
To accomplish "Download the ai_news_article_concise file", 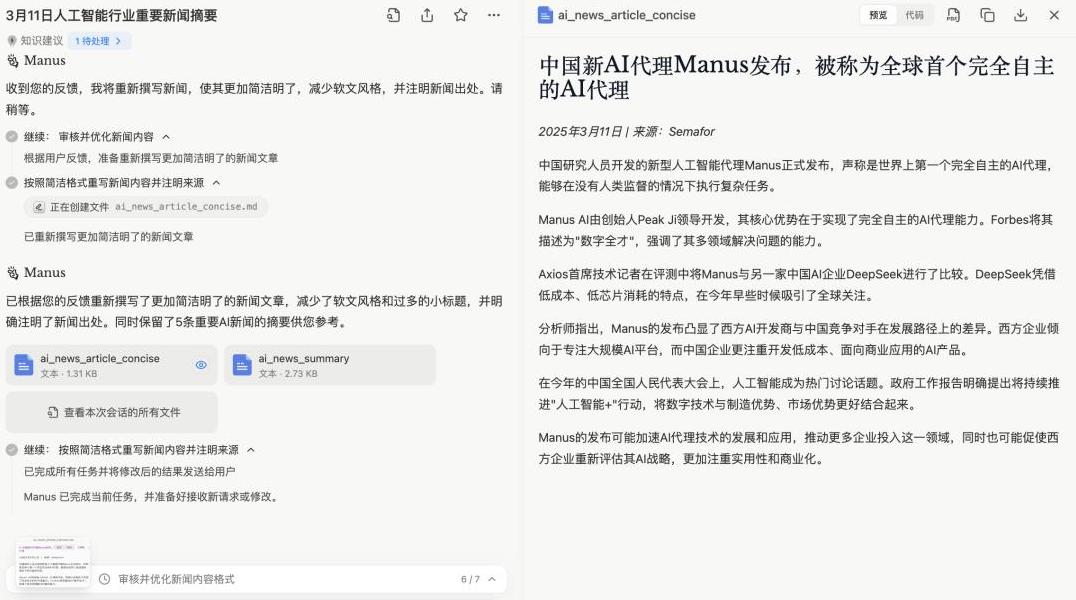I will coord(1020,15).
